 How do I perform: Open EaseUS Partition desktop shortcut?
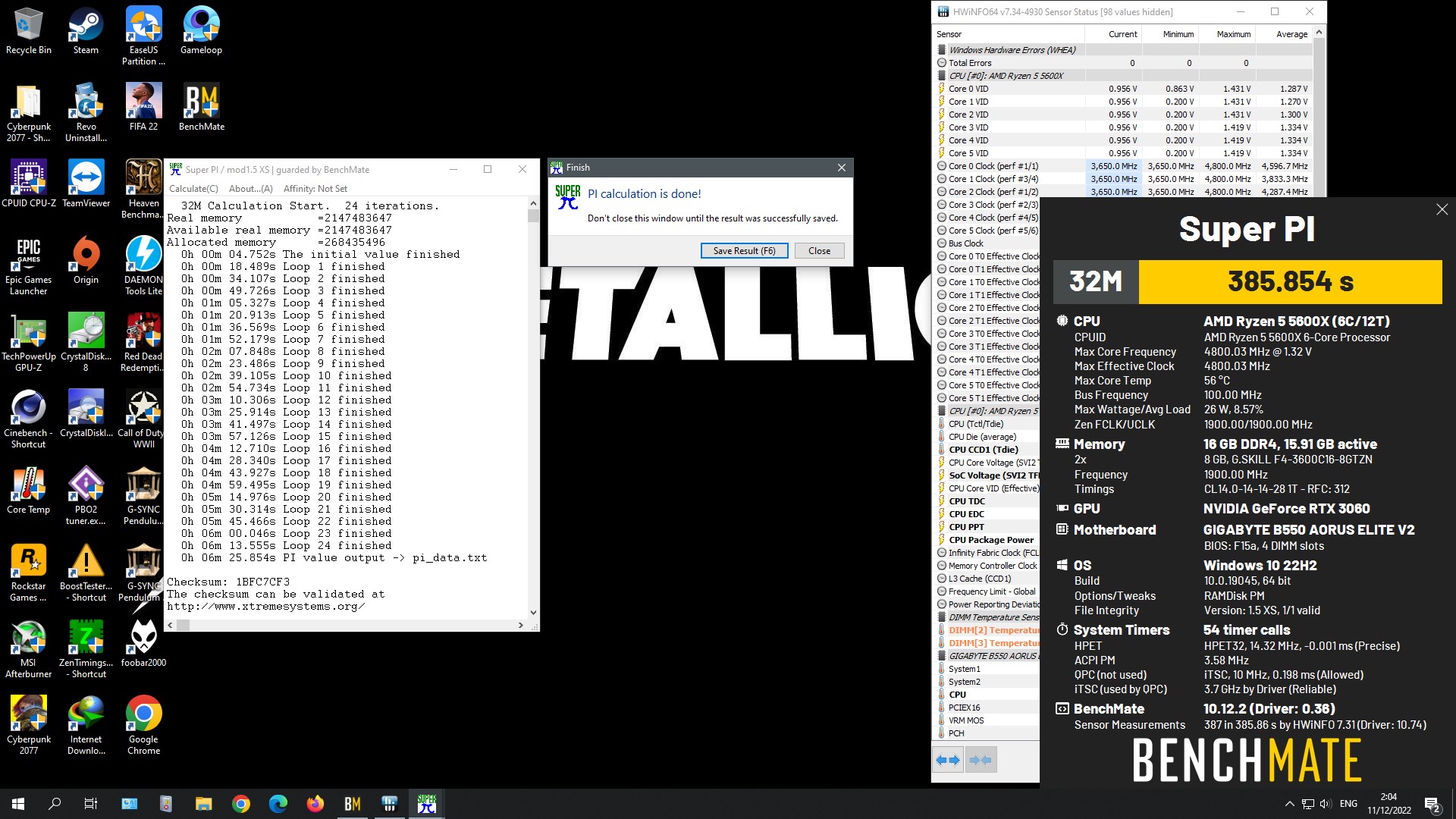(x=143, y=36)
